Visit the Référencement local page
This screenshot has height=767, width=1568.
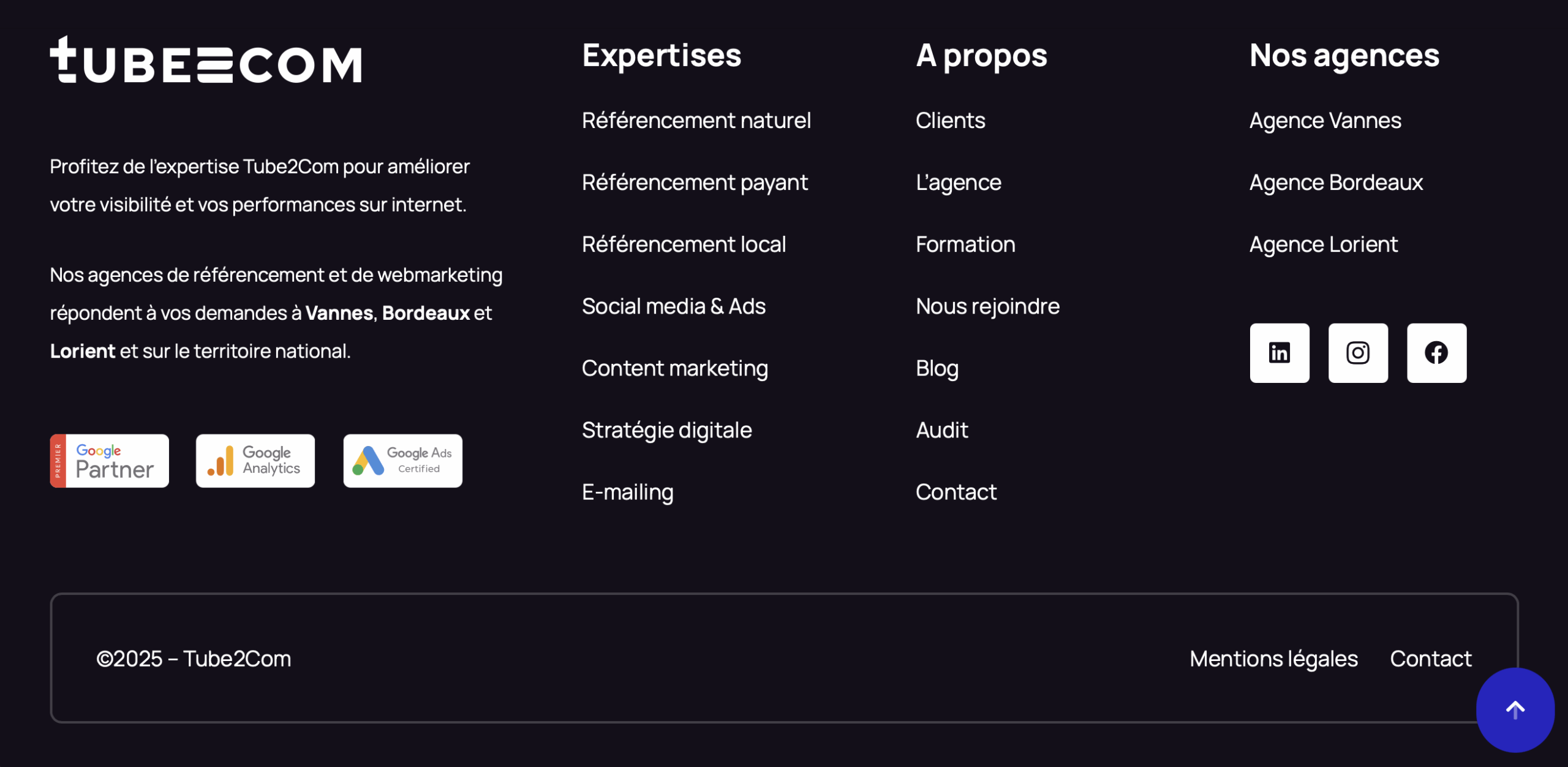tap(684, 244)
